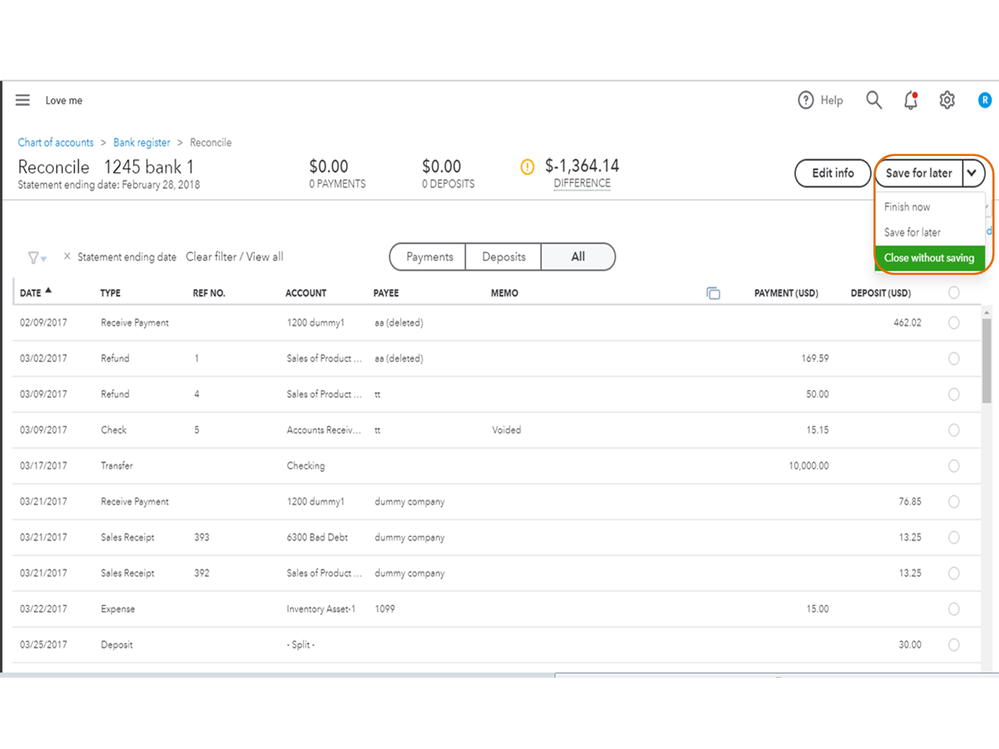Click the TYPE column header

(110, 293)
